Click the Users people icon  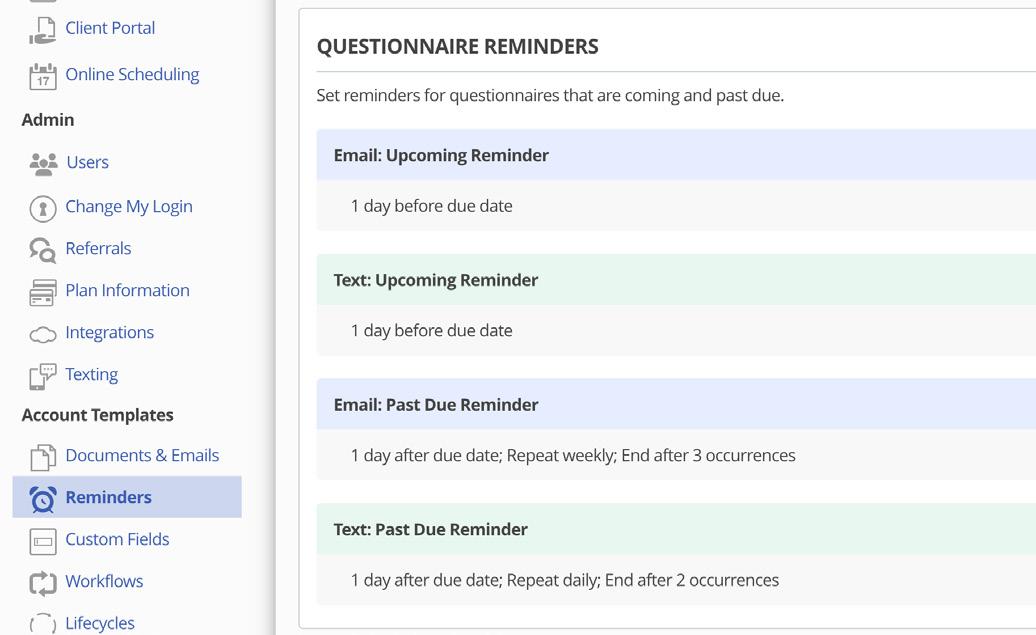43,163
